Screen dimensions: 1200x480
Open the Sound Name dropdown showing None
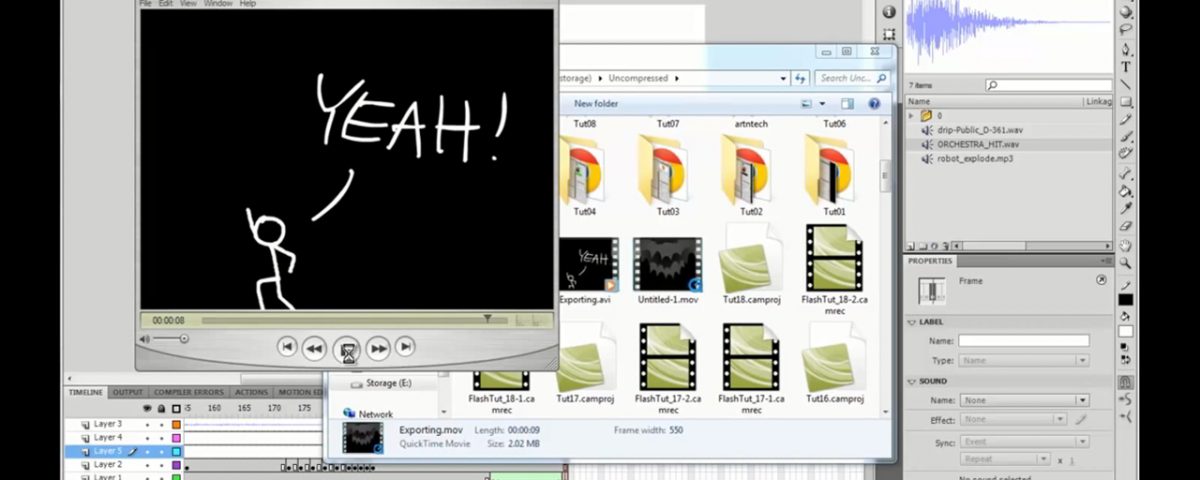pos(1024,400)
